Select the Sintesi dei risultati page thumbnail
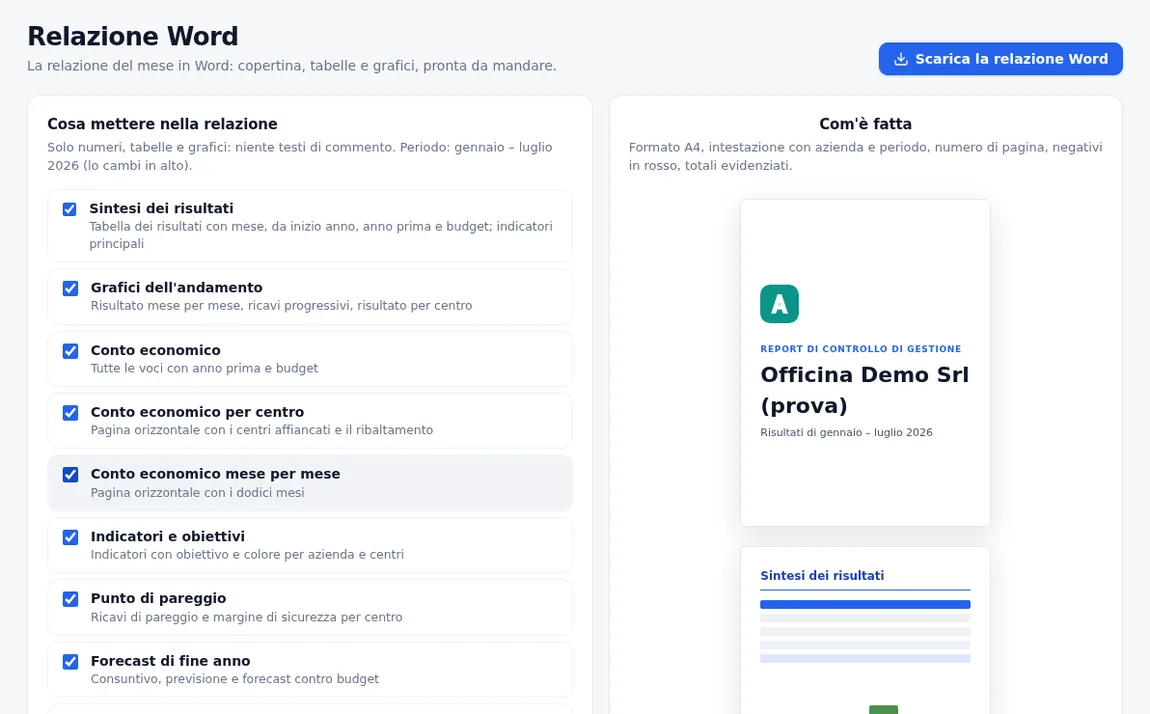Image resolution: width=1150 pixels, height=714 pixels. coord(865,630)
